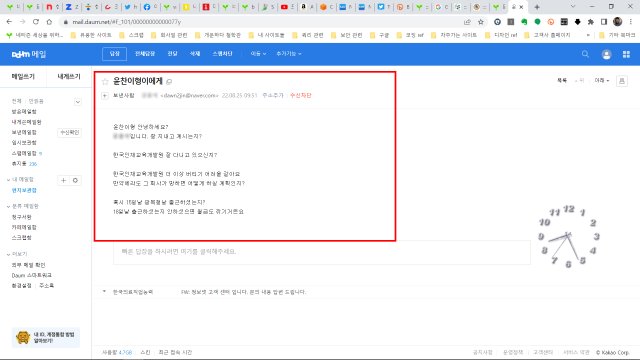The height and width of the screenshot is (360, 640).
Task: Click the new-window icon beside the email subject
Action: (x=169, y=82)
